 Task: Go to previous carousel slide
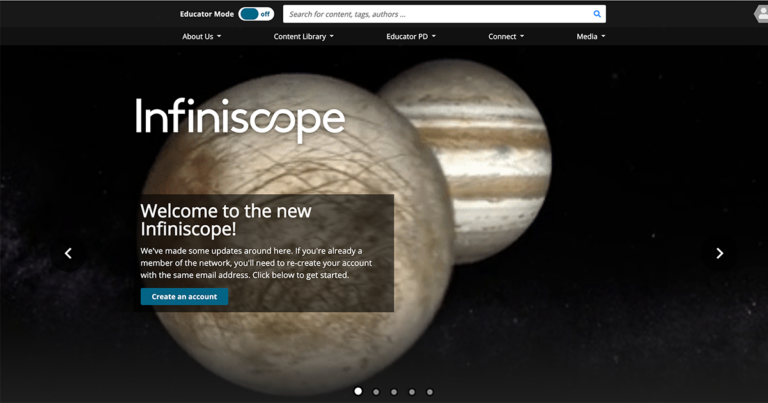point(68,253)
